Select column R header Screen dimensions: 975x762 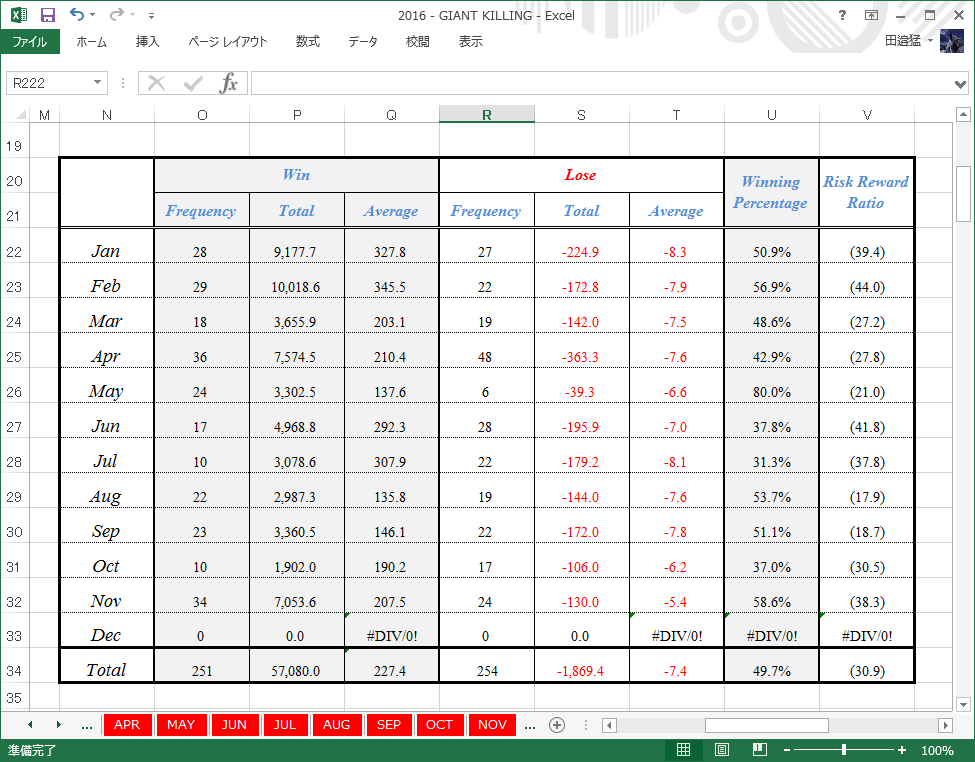486,114
